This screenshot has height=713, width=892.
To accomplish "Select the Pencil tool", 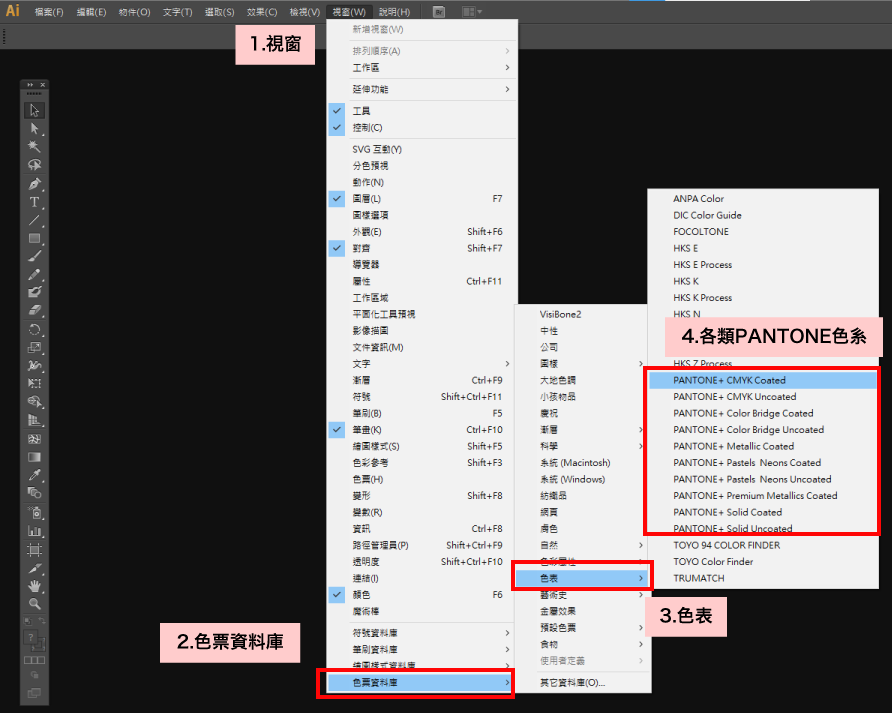I will point(34,274).
